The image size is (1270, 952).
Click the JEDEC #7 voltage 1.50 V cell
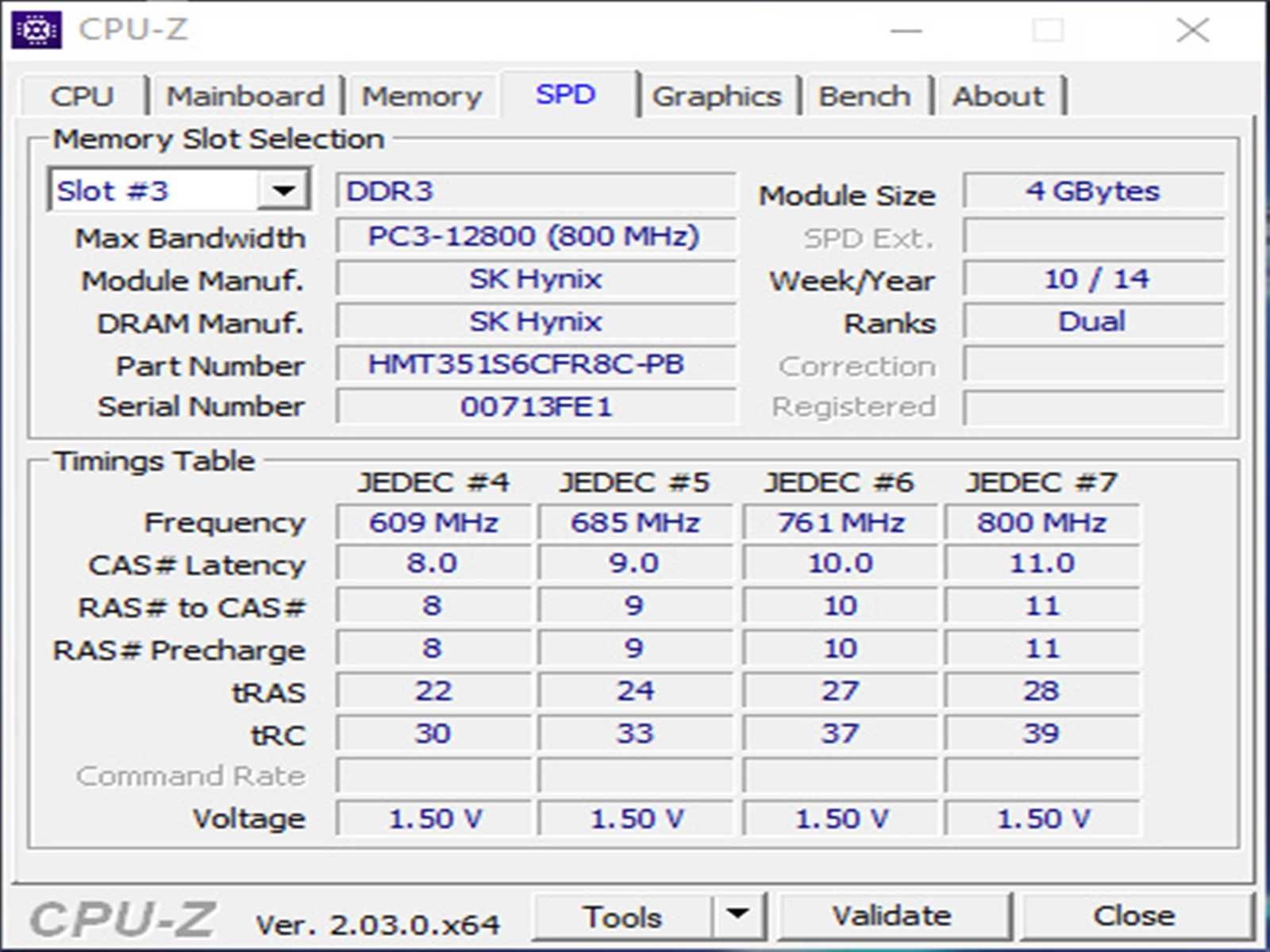click(1042, 818)
